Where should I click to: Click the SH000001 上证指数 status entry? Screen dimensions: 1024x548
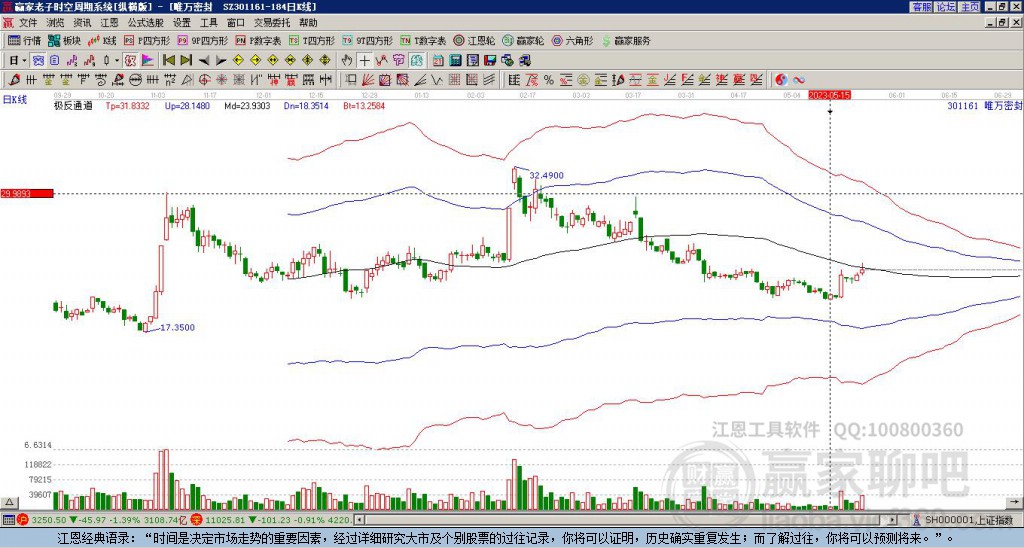968,520
